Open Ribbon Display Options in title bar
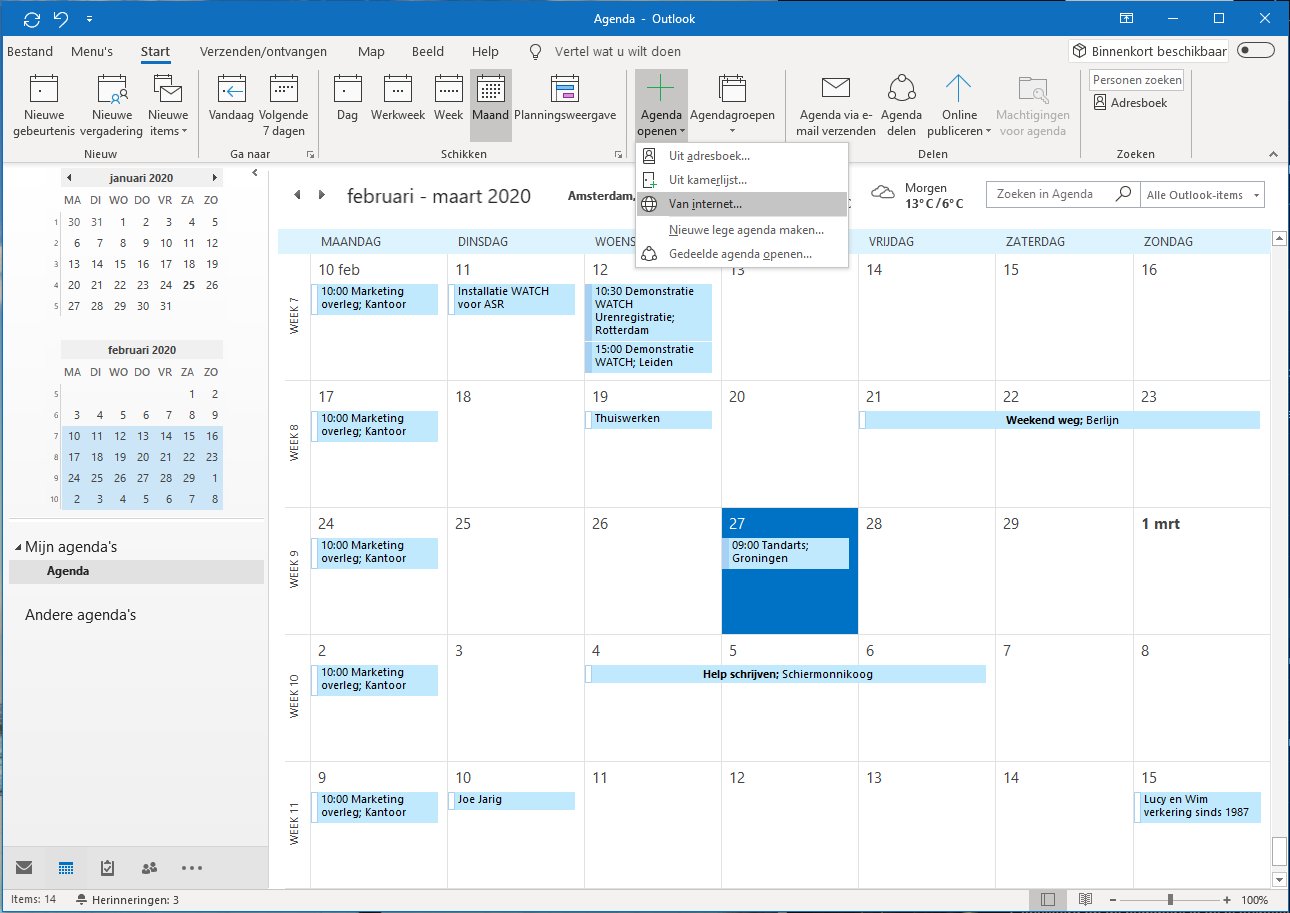 [1126, 19]
